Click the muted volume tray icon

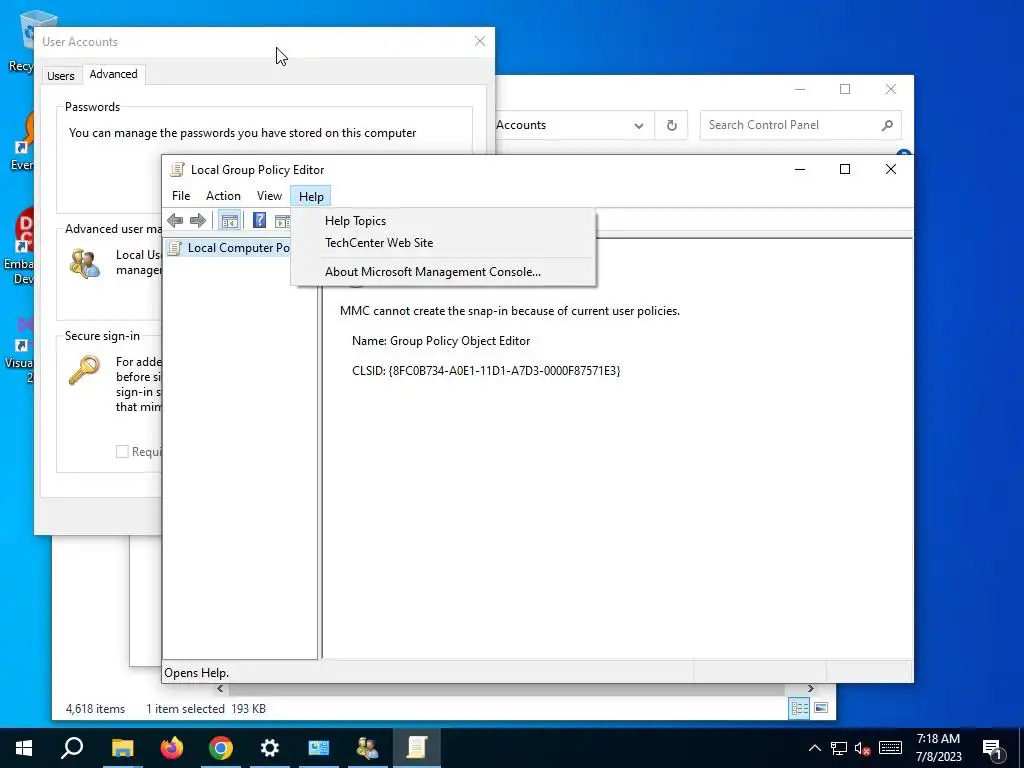tap(863, 748)
